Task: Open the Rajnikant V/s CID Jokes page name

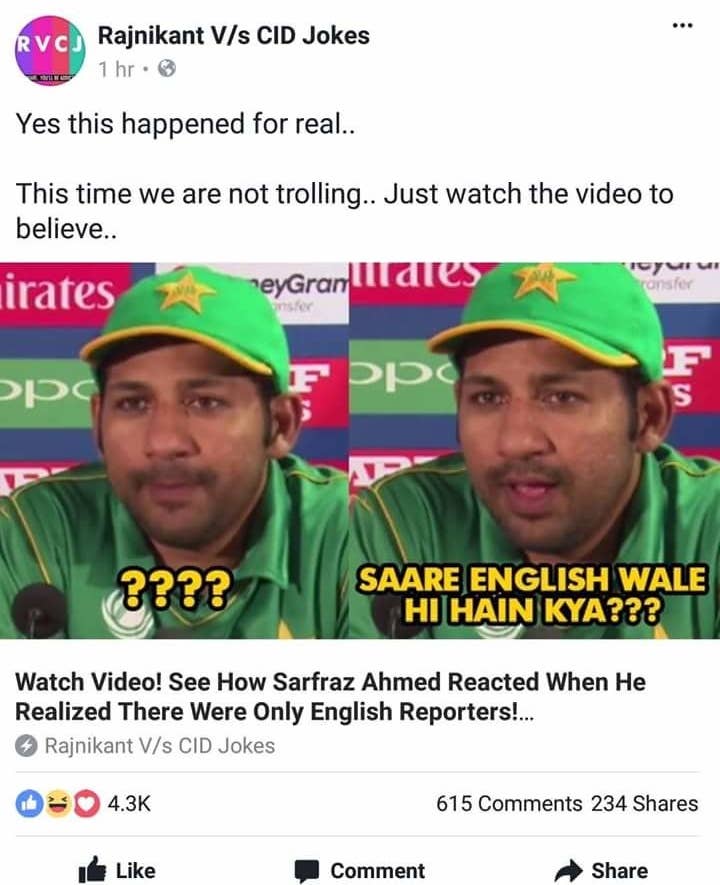Action: (x=234, y=36)
